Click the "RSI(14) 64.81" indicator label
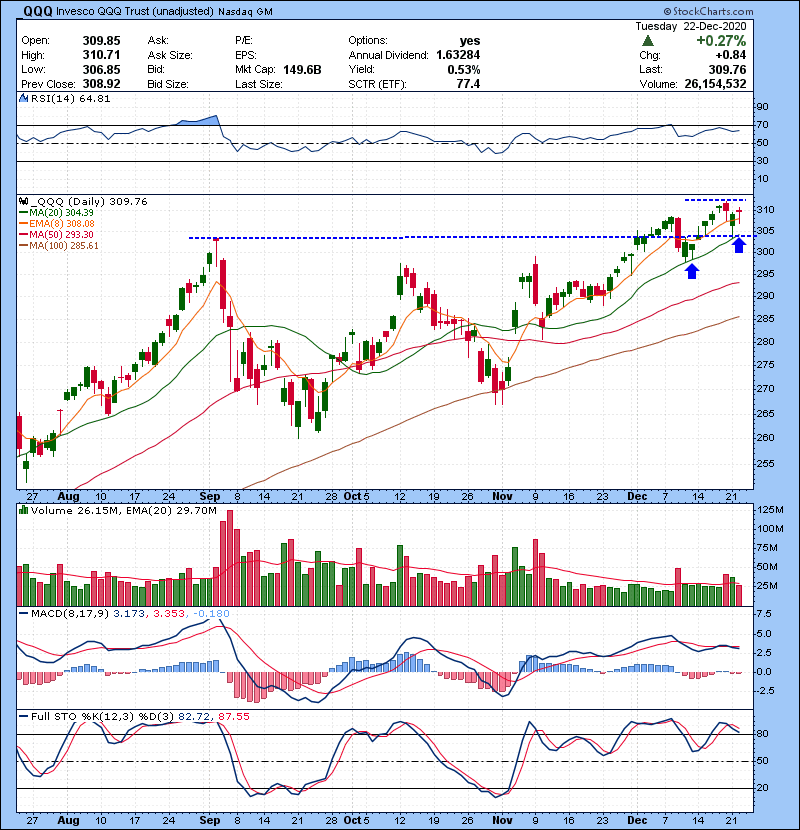Screen dimensions: 800x830 click(70, 98)
